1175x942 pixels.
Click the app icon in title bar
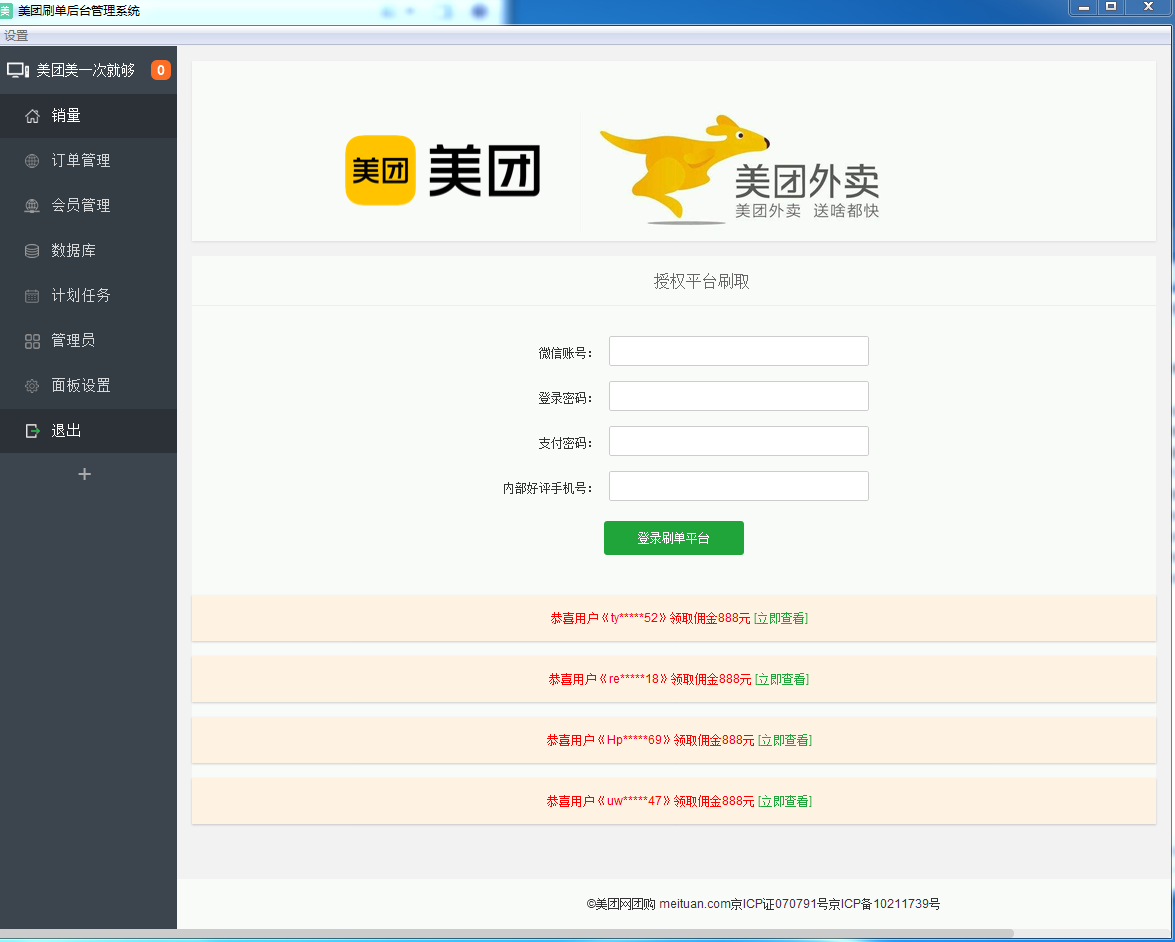[6, 11]
